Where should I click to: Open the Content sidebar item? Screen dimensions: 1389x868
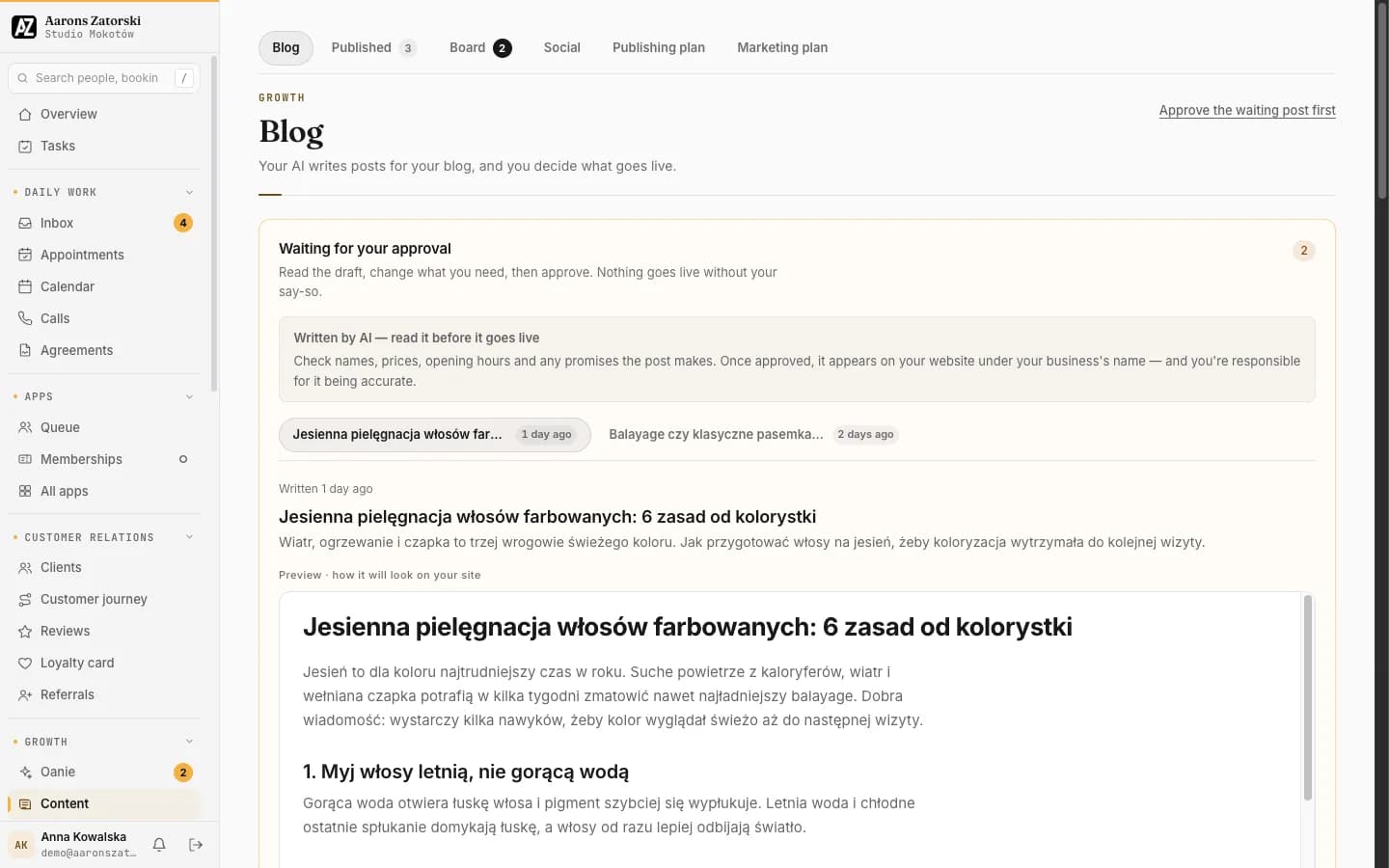[x=104, y=803]
